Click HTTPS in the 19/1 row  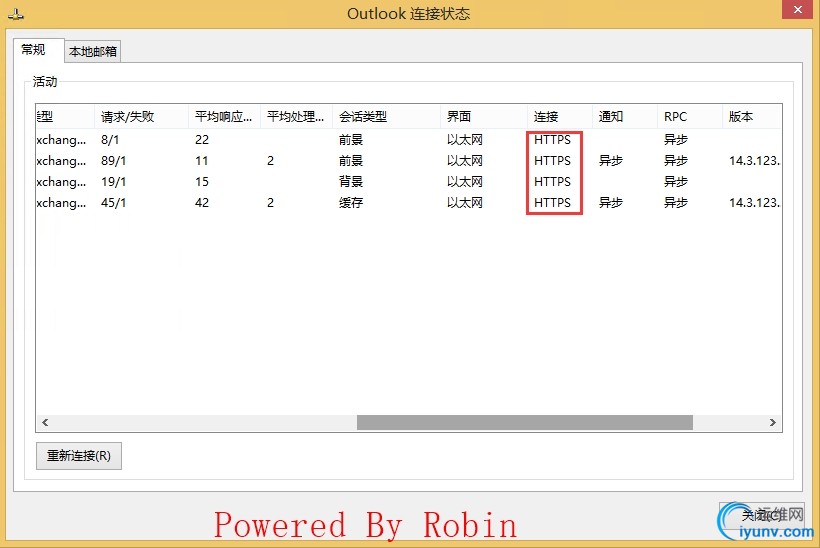(552, 181)
